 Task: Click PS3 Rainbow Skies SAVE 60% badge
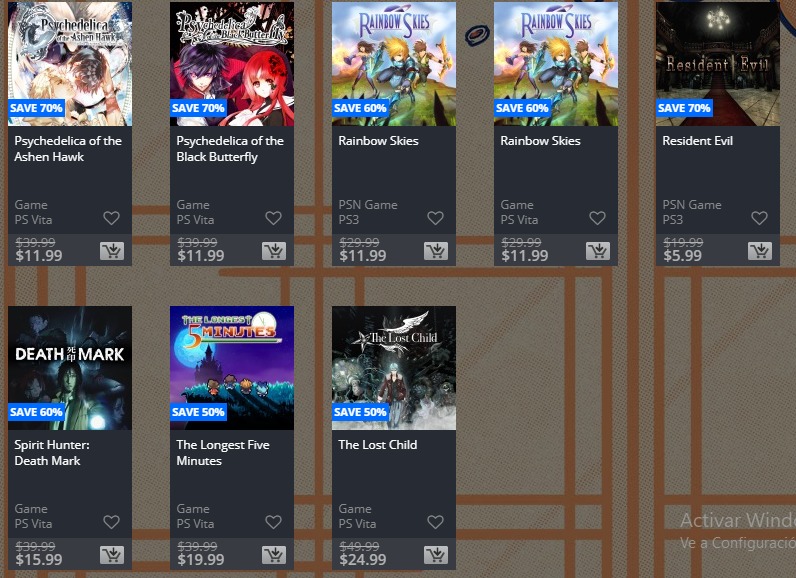click(360, 108)
